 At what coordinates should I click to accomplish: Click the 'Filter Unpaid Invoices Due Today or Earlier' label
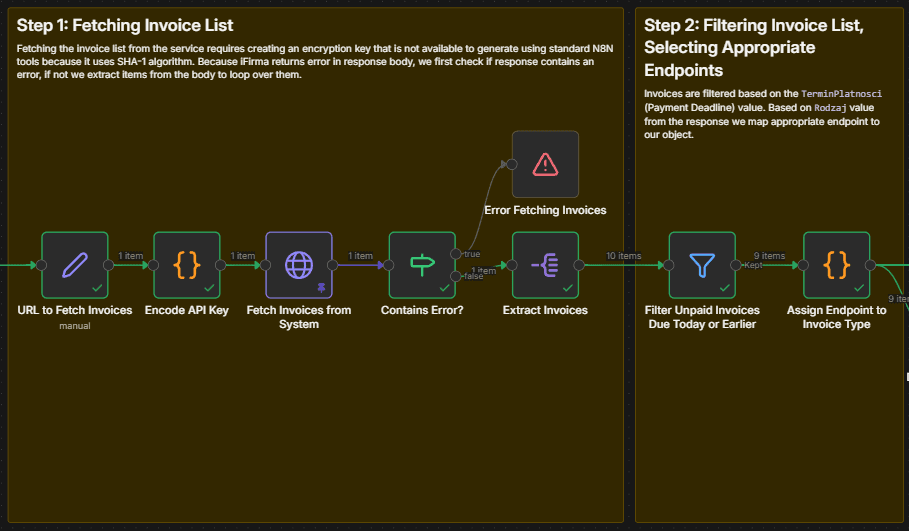pos(702,317)
